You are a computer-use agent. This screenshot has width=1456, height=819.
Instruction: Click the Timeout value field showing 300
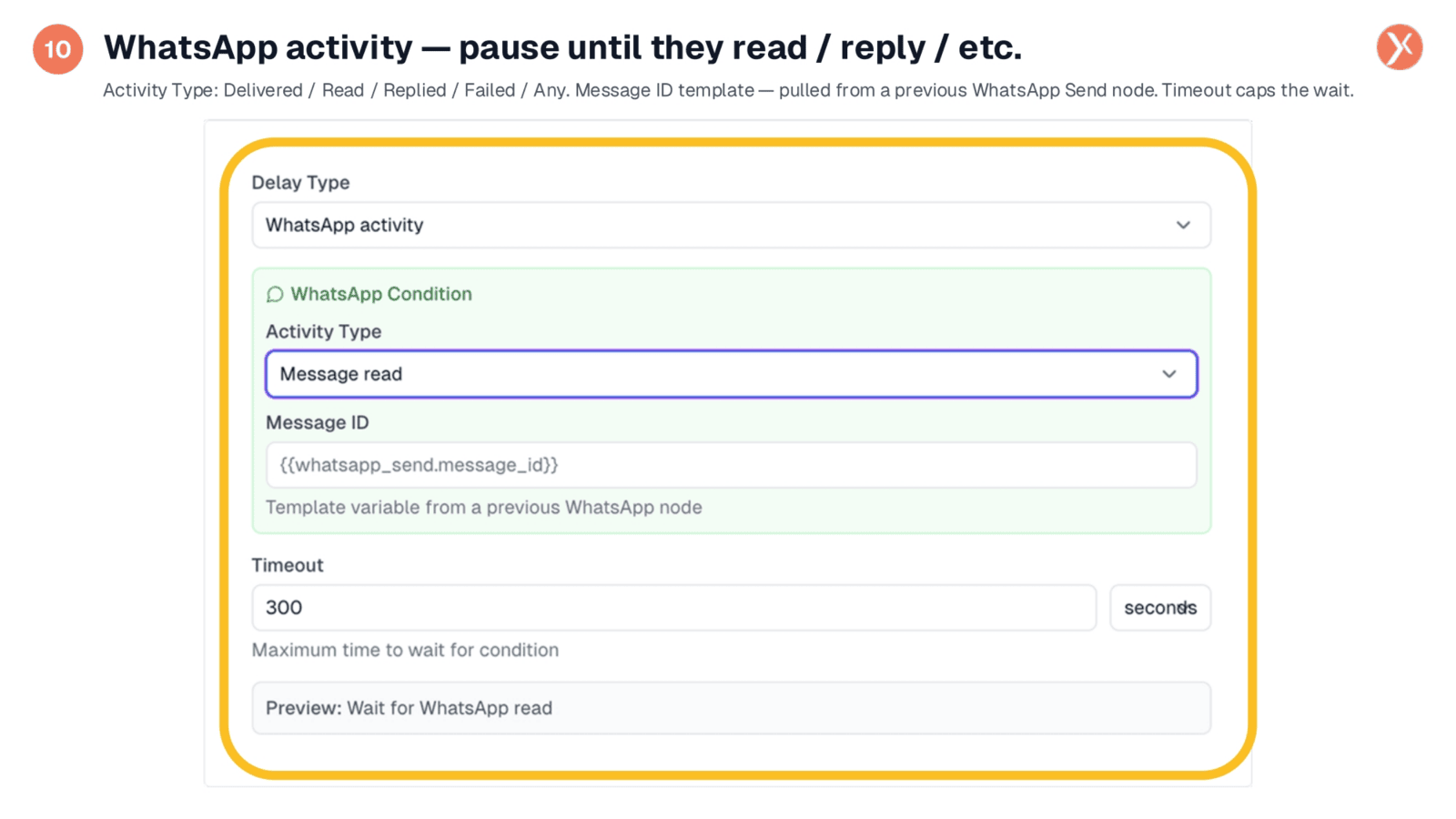(x=673, y=608)
